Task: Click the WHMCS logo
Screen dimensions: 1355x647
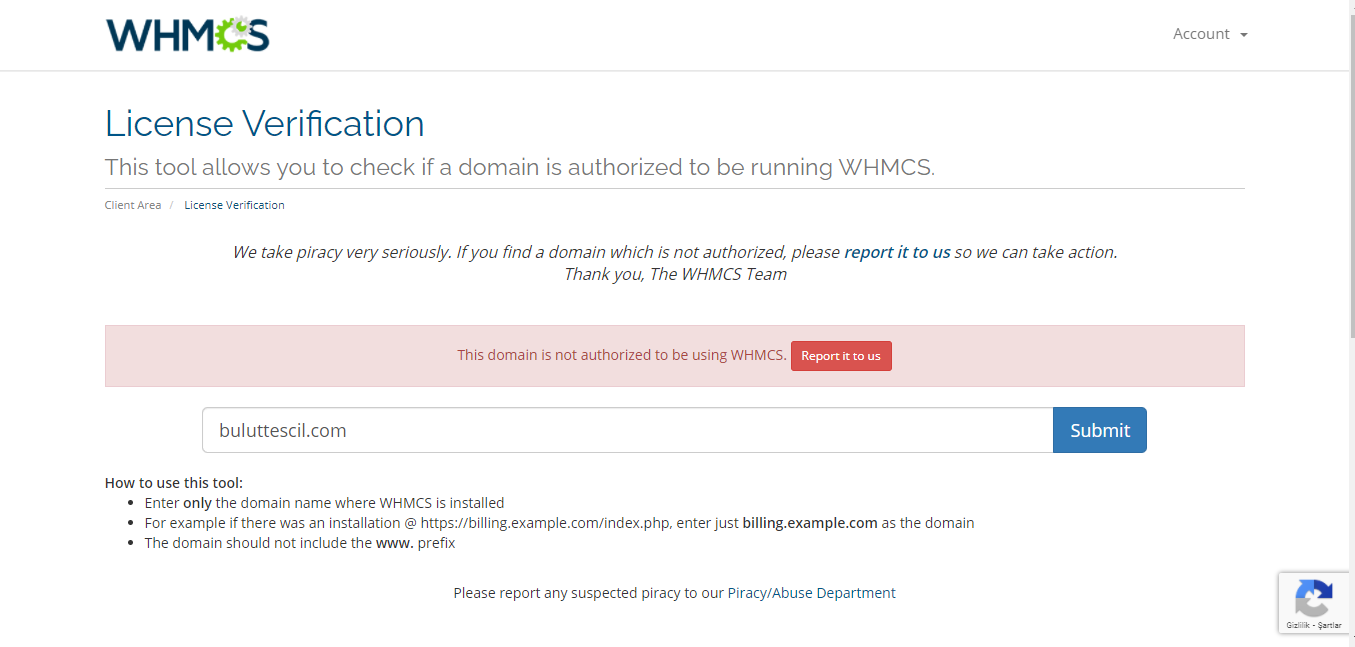Action: (x=188, y=34)
